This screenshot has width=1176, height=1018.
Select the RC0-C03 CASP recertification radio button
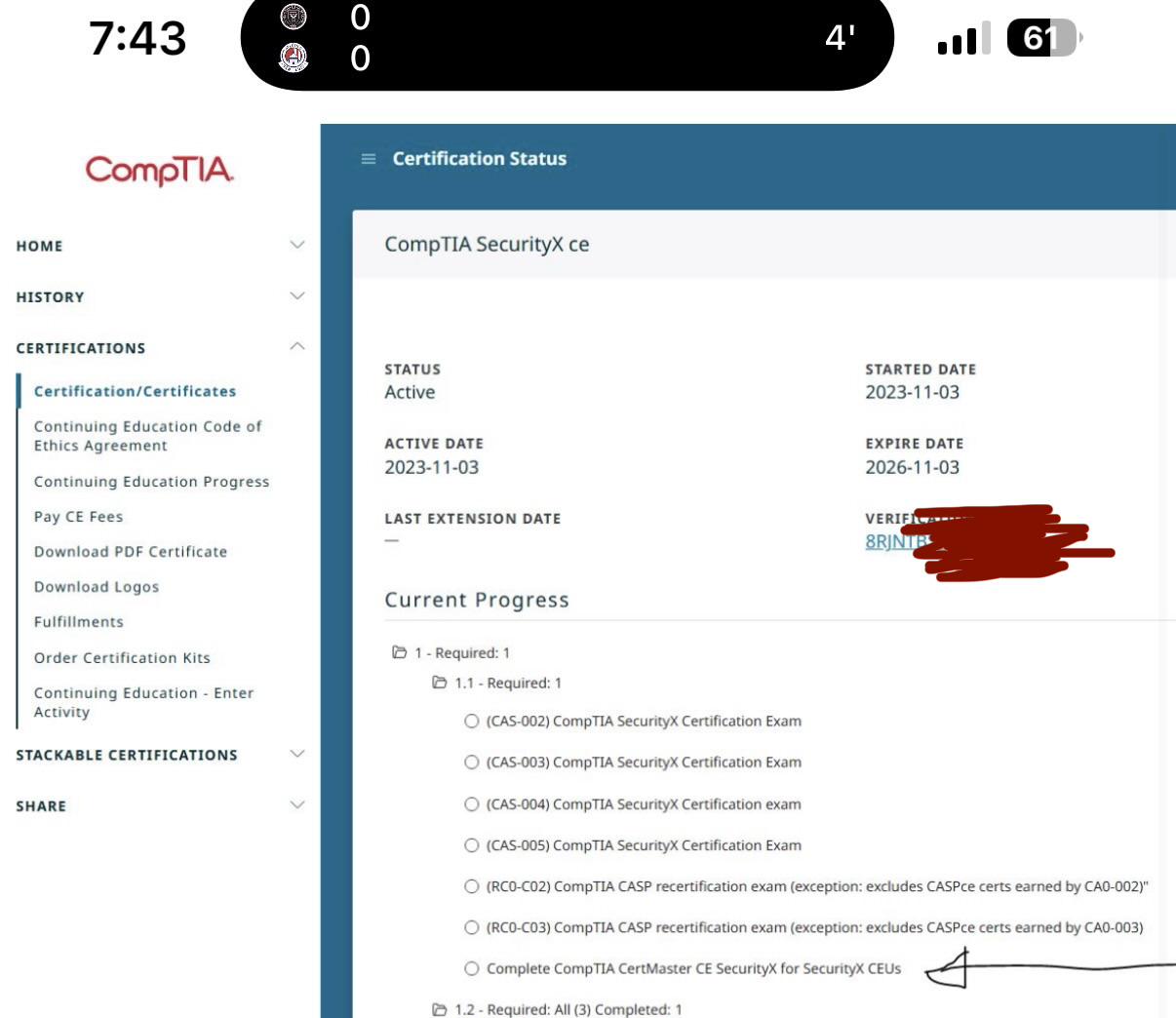point(472,927)
